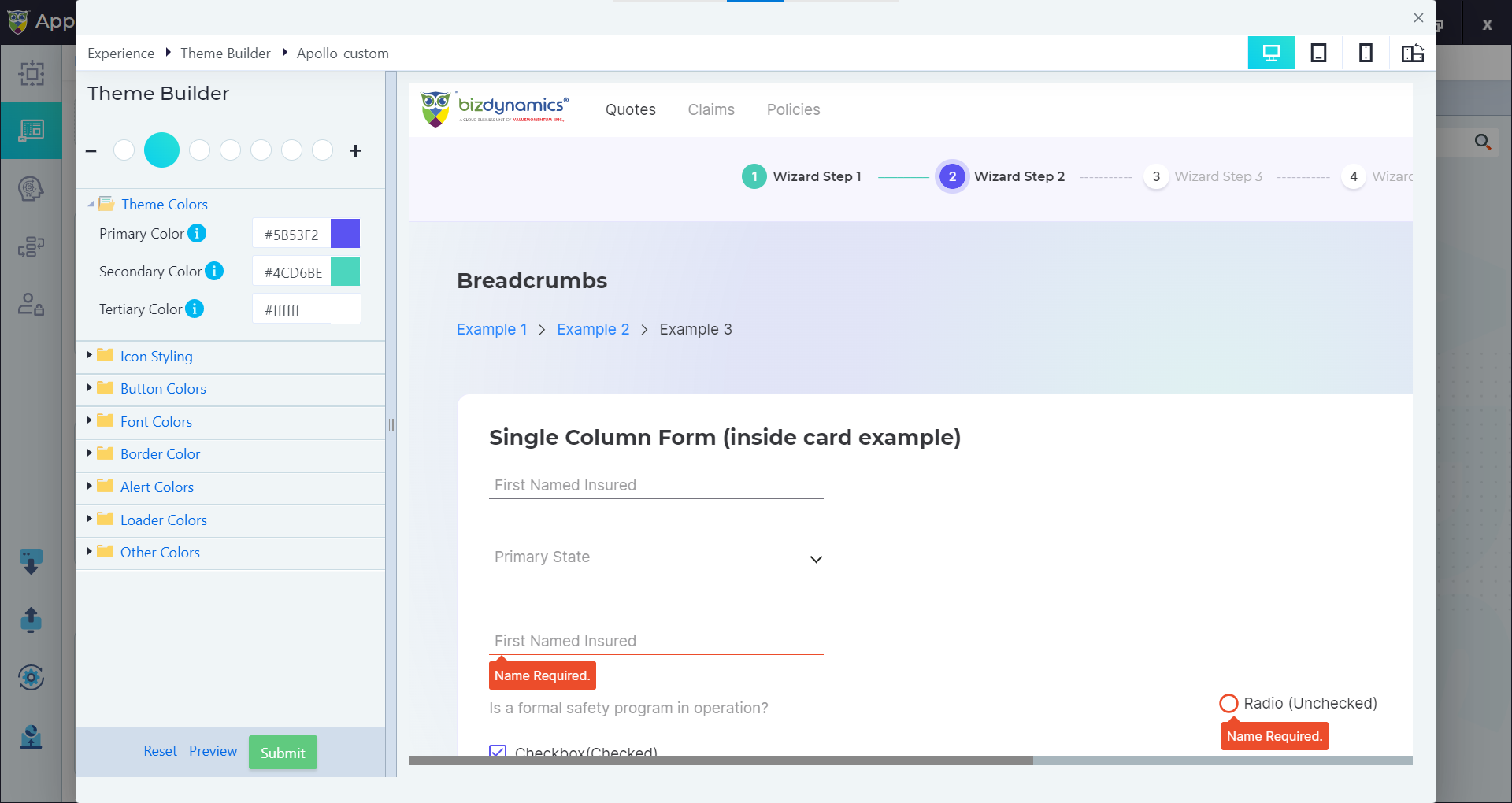Show info for Secondary Color
Viewport: 1512px width, 803px height.
pyautogui.click(x=214, y=271)
